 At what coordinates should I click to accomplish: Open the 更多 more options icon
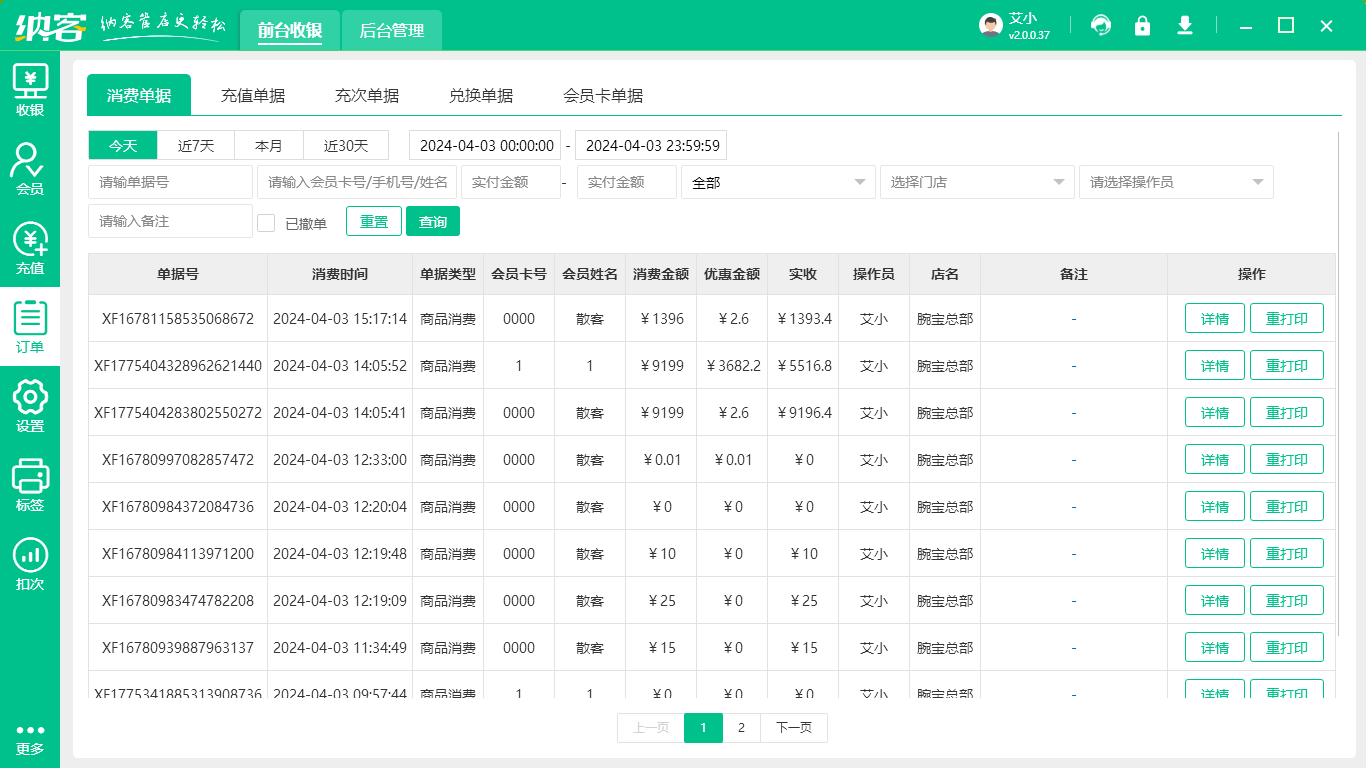click(30, 739)
